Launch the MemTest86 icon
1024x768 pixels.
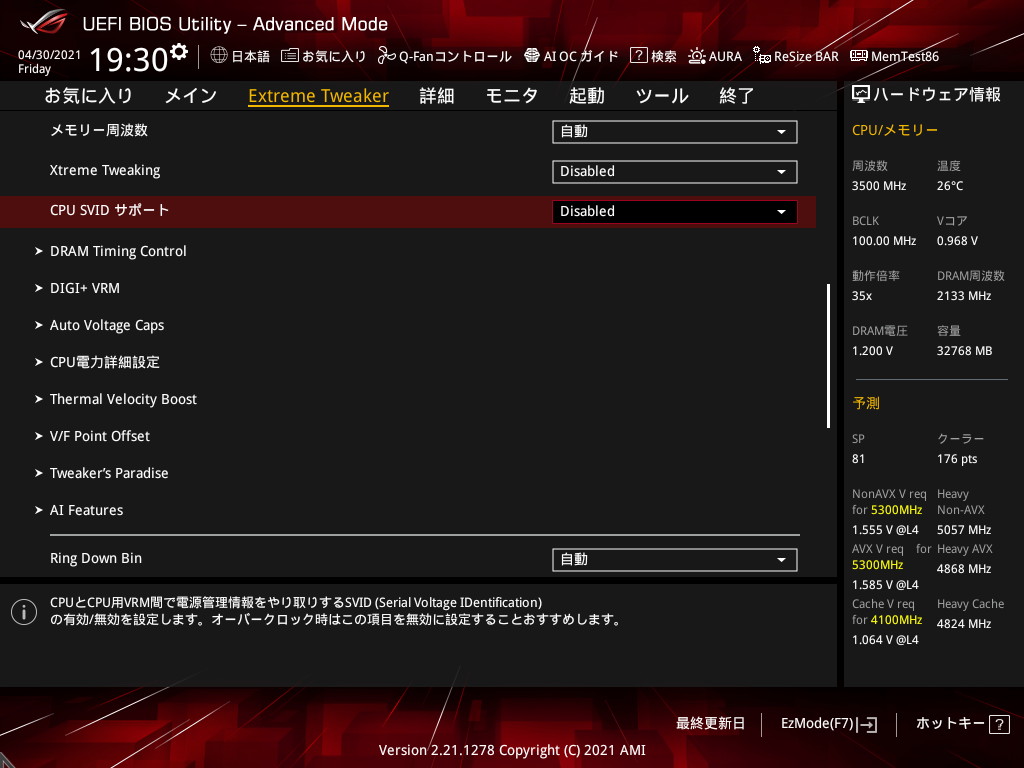[x=859, y=56]
